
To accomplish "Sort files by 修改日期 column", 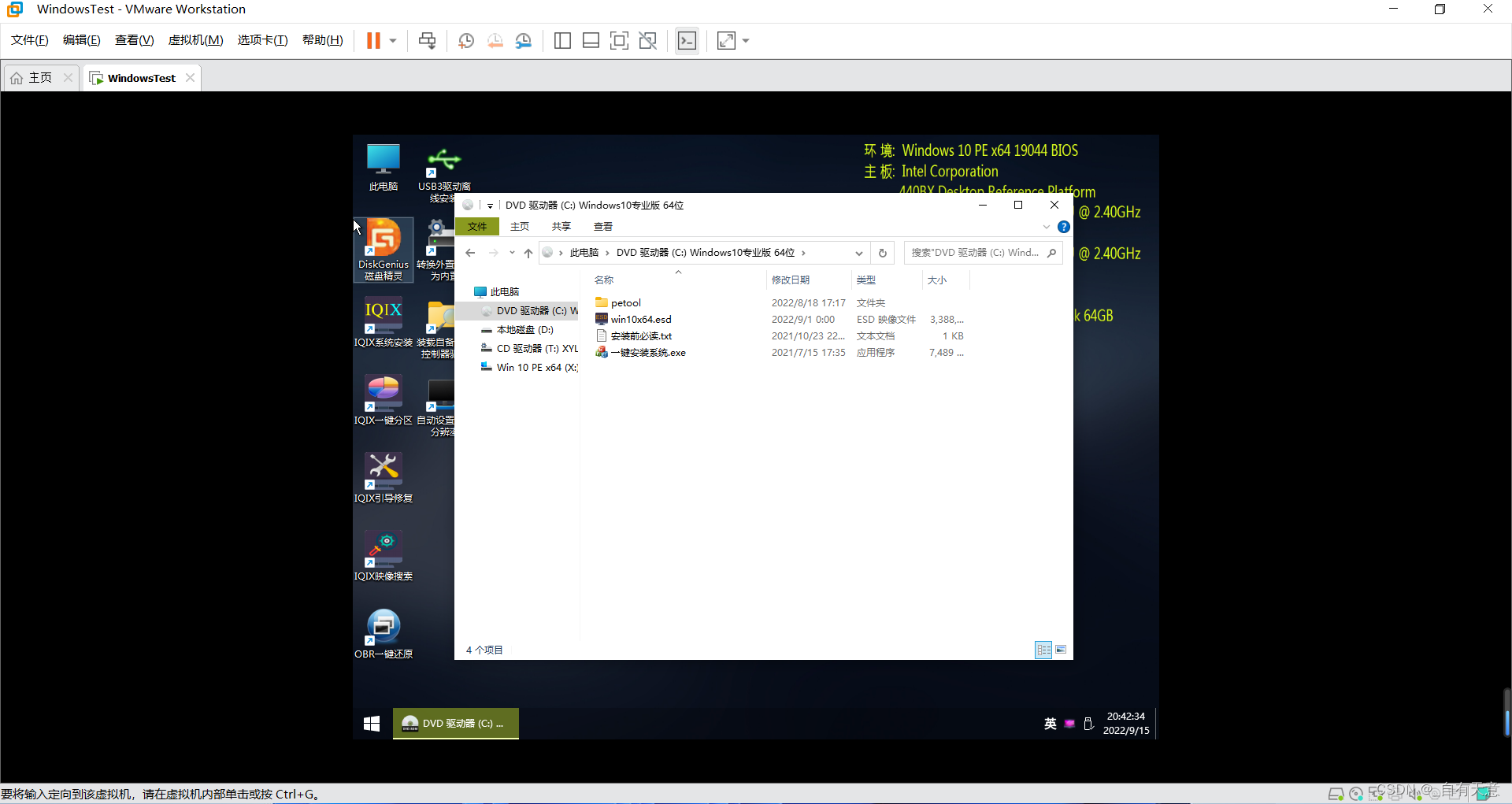I will point(791,280).
